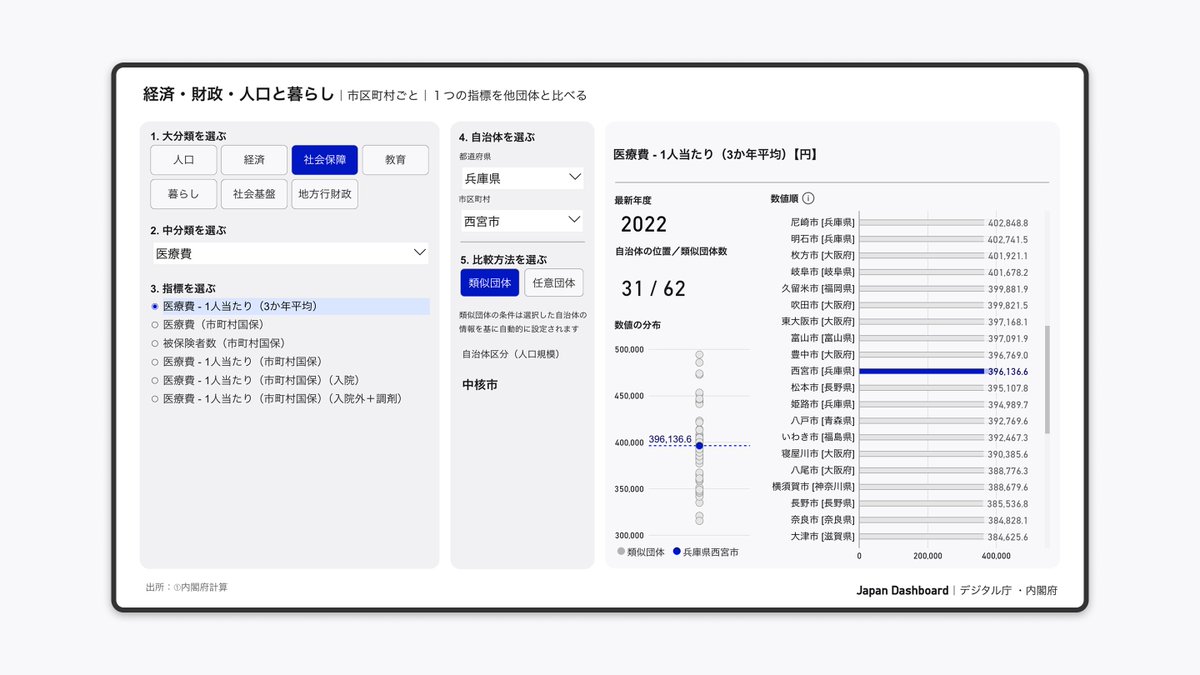Click the 長野市 [長野県] row

[910, 503]
